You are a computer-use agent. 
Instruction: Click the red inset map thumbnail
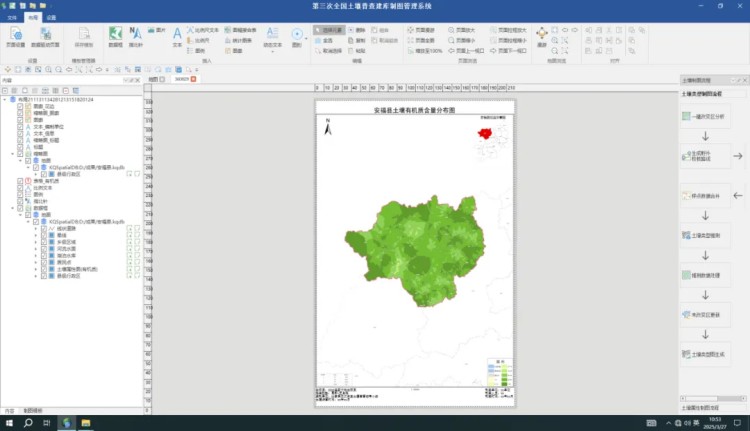click(488, 141)
